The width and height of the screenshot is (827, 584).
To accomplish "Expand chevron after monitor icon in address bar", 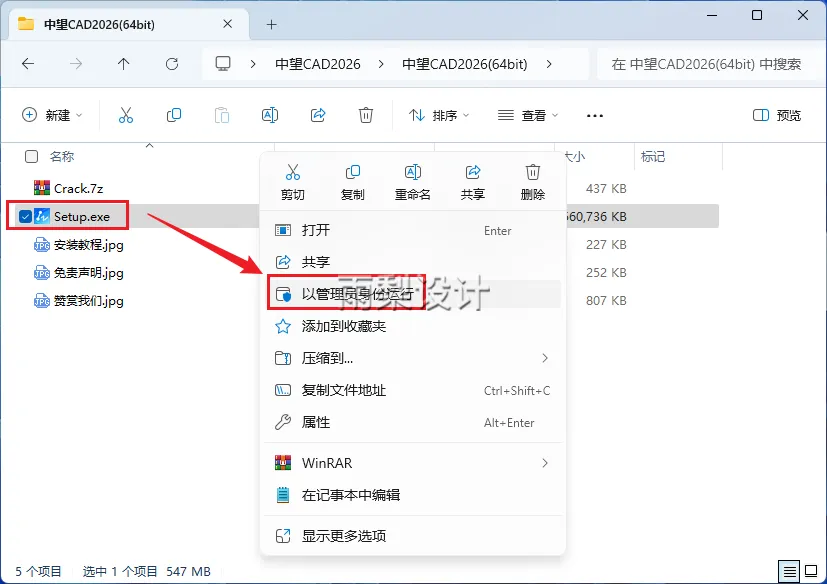I will [253, 64].
